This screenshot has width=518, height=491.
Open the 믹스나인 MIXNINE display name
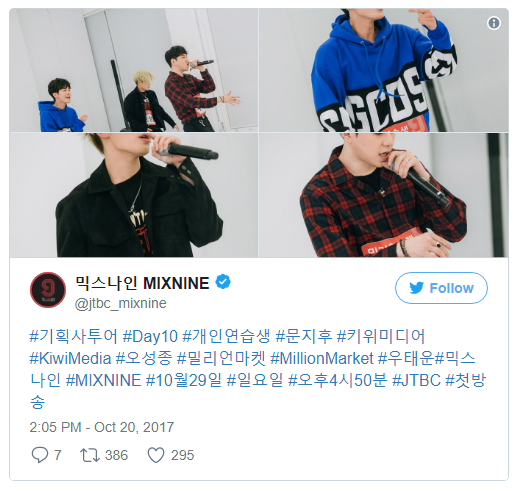point(142,283)
